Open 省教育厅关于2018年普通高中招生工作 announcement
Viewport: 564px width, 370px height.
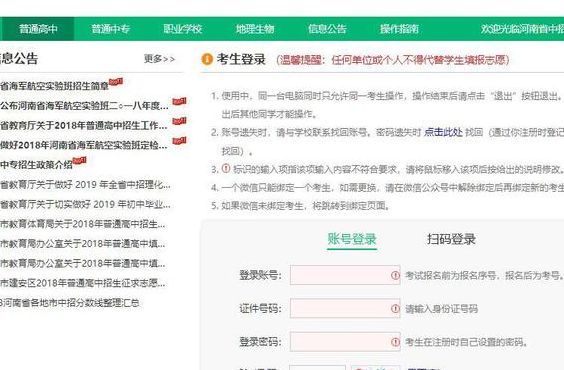point(84,126)
